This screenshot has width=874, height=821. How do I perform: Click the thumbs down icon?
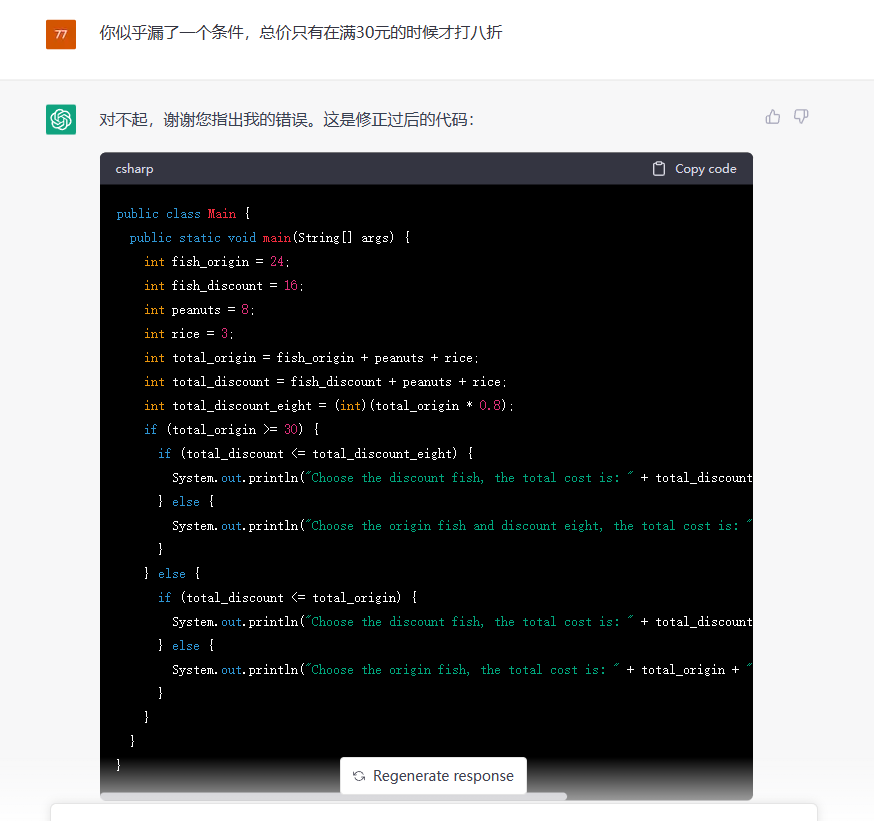pos(801,117)
